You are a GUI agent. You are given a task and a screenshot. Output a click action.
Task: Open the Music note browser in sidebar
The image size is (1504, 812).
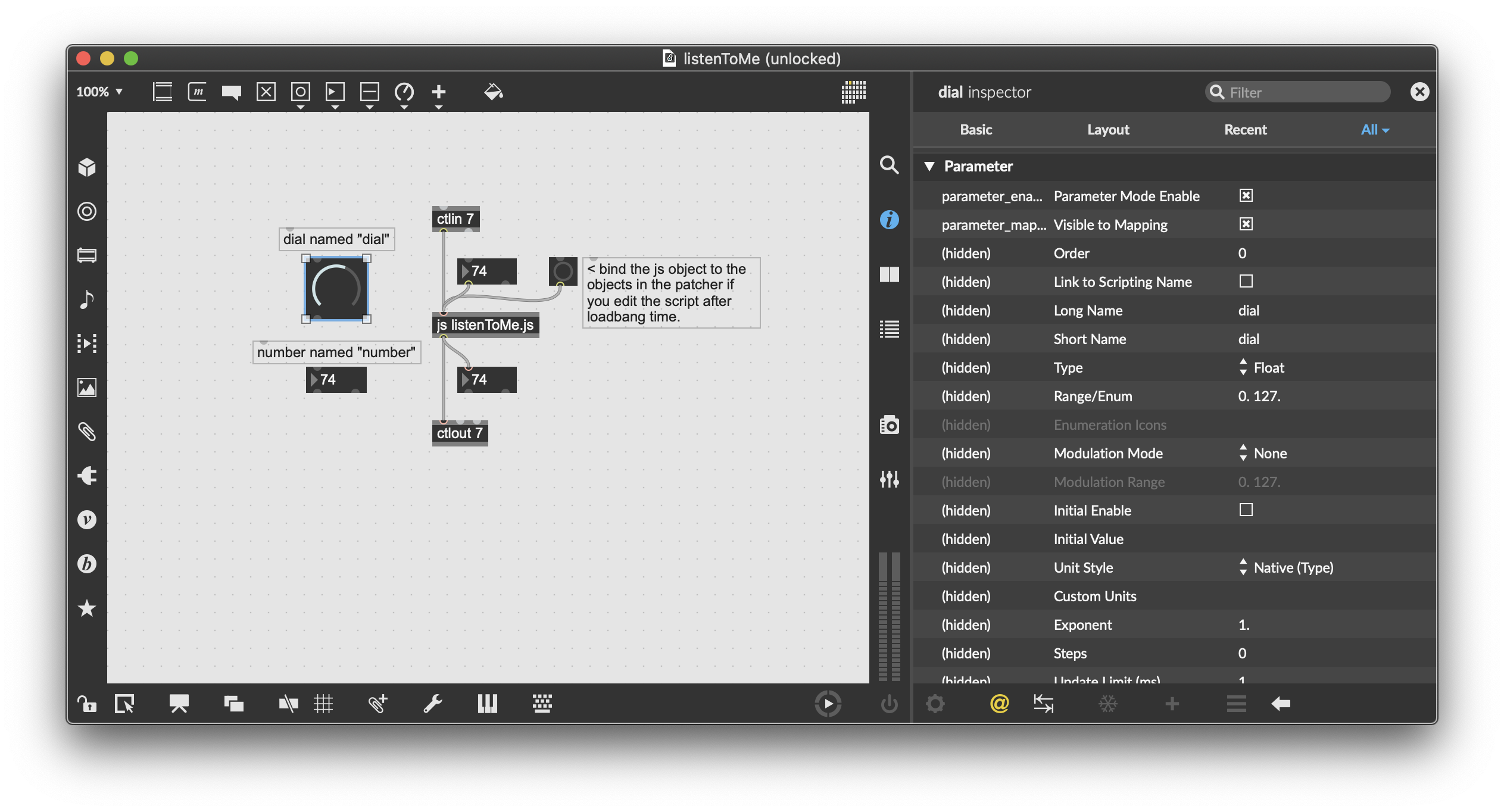point(87,299)
